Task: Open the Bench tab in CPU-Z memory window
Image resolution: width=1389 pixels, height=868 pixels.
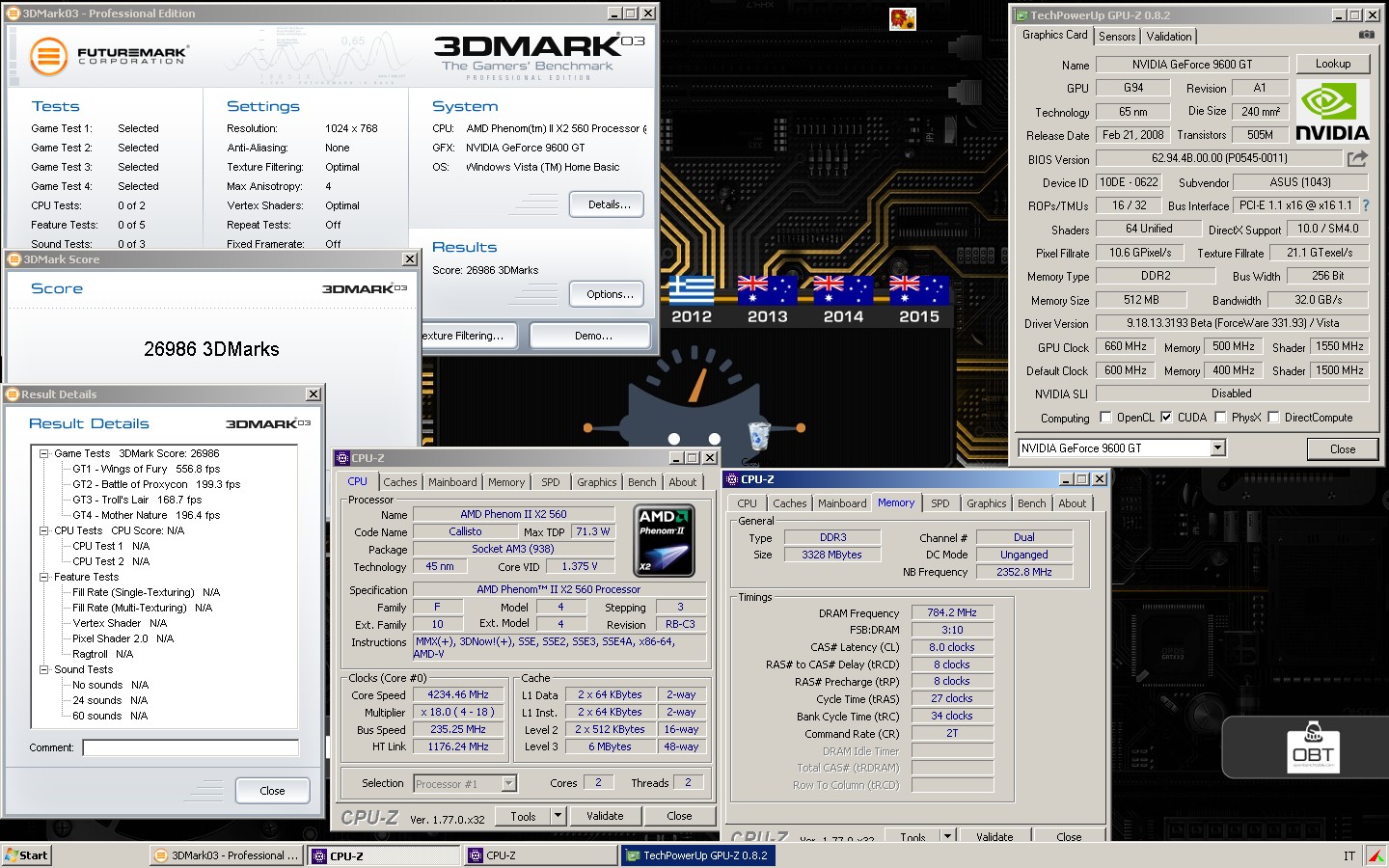Action: [x=1031, y=503]
